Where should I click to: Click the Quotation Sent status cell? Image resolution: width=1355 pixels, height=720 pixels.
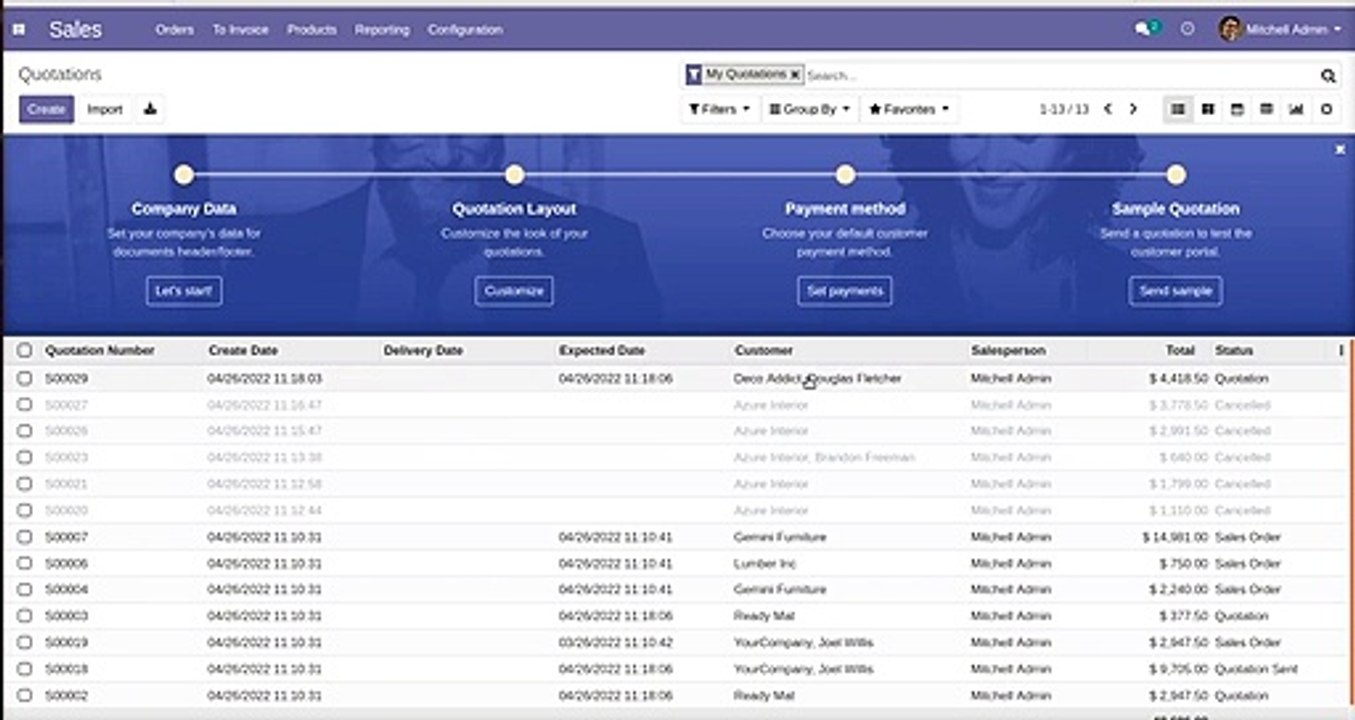(1256, 668)
